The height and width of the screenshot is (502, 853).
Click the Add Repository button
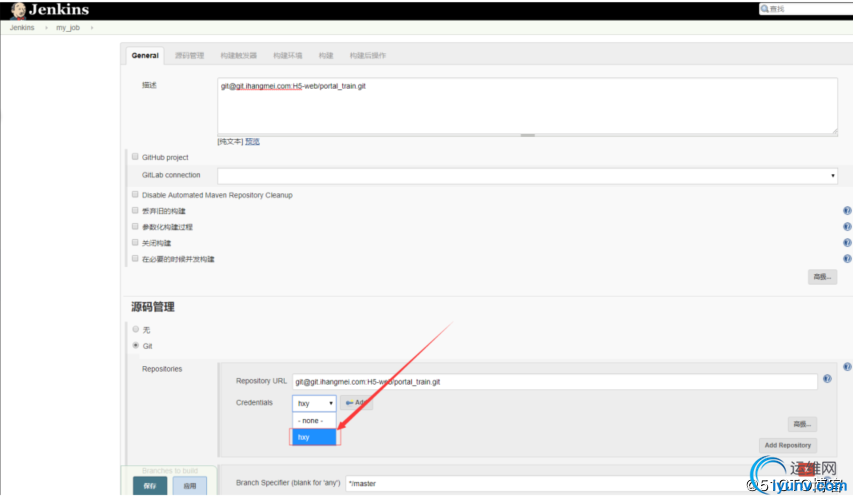point(788,445)
